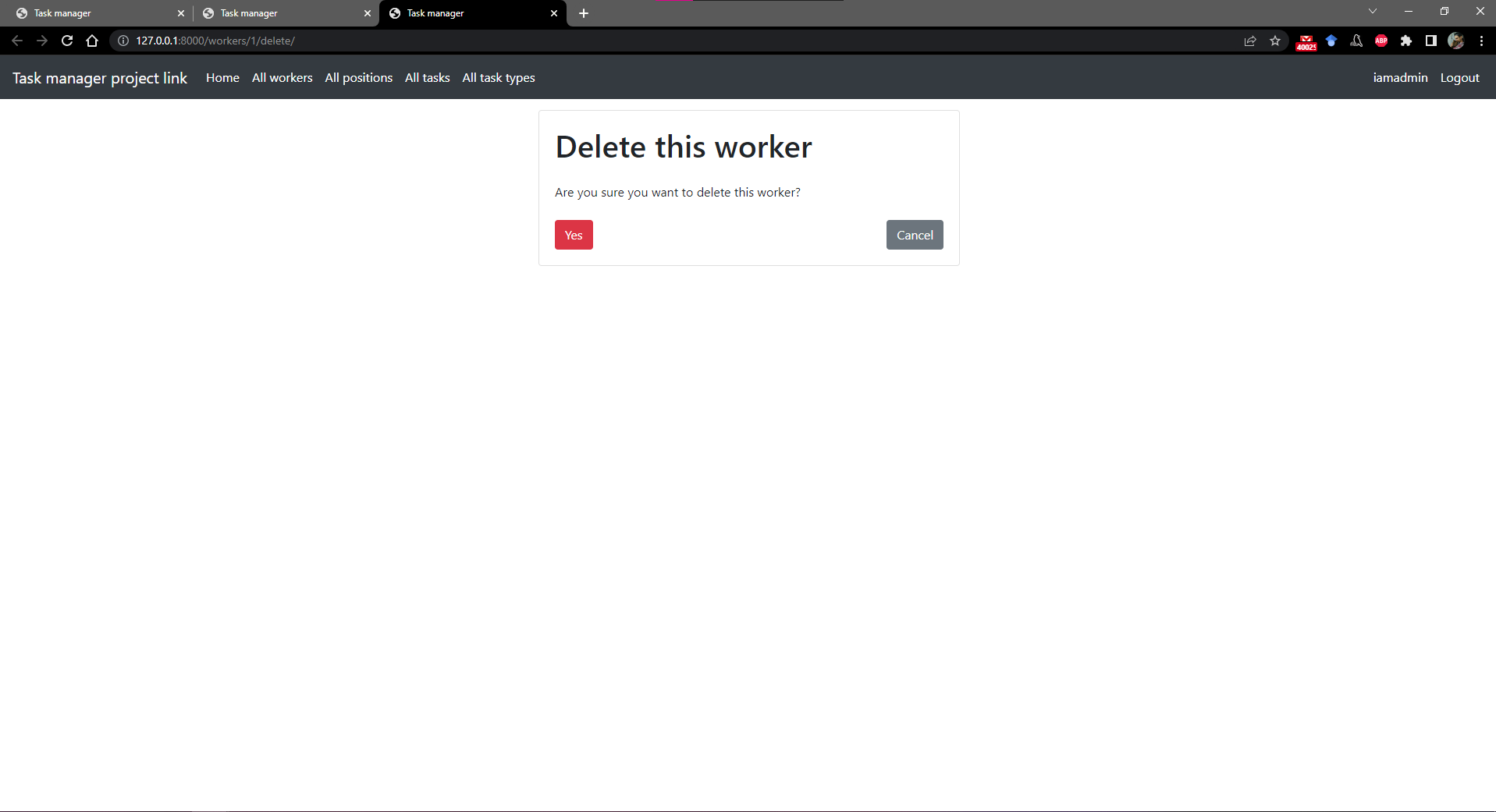Open the Adblock Plus extension
The width and height of the screenshot is (1496, 812).
[1381, 41]
